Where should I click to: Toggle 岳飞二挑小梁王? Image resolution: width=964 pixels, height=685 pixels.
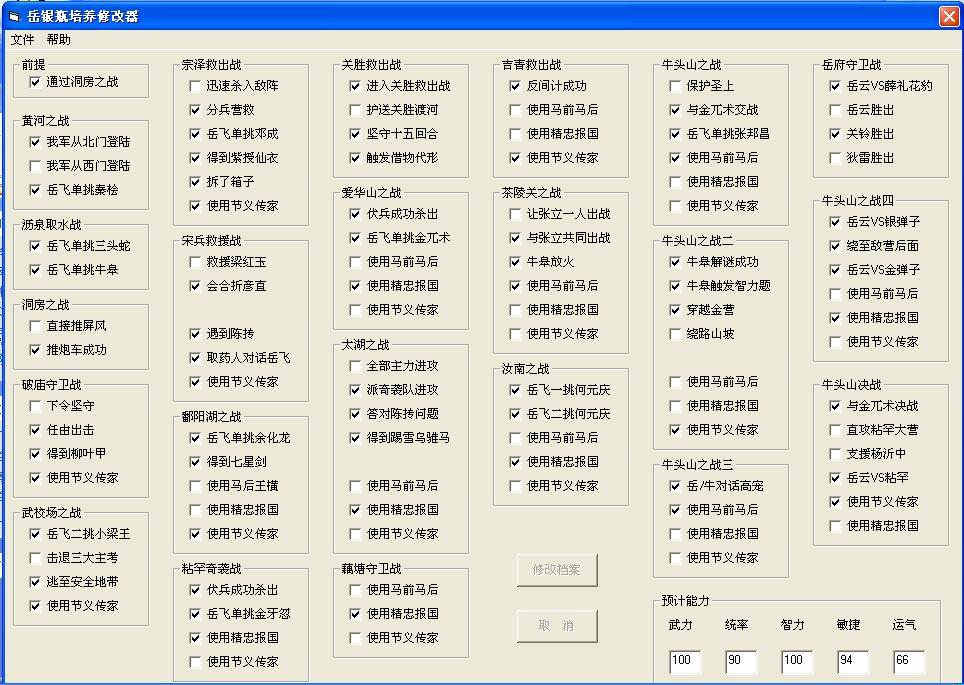[x=35, y=534]
